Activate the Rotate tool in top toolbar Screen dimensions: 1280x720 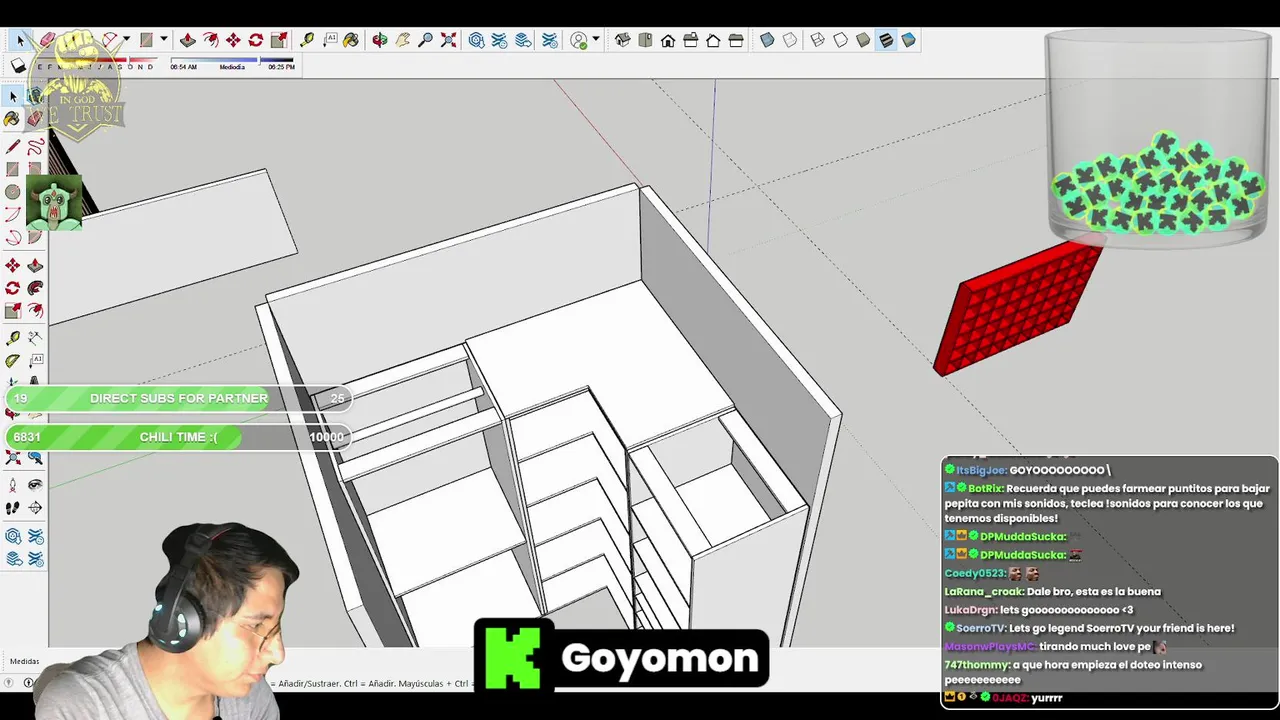256,40
